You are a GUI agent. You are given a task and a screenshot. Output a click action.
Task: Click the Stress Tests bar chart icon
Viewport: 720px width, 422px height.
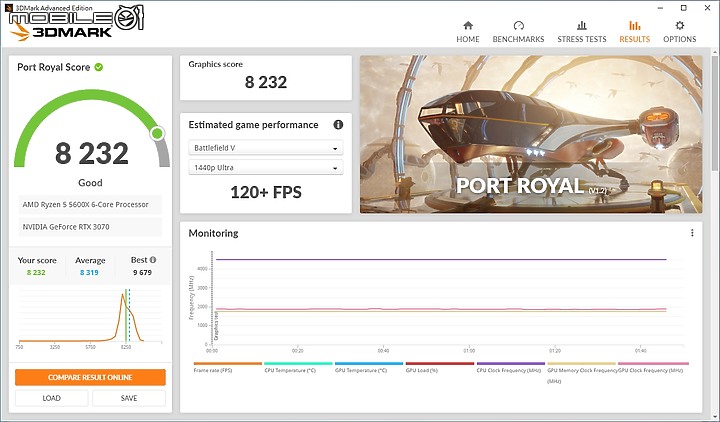582,25
